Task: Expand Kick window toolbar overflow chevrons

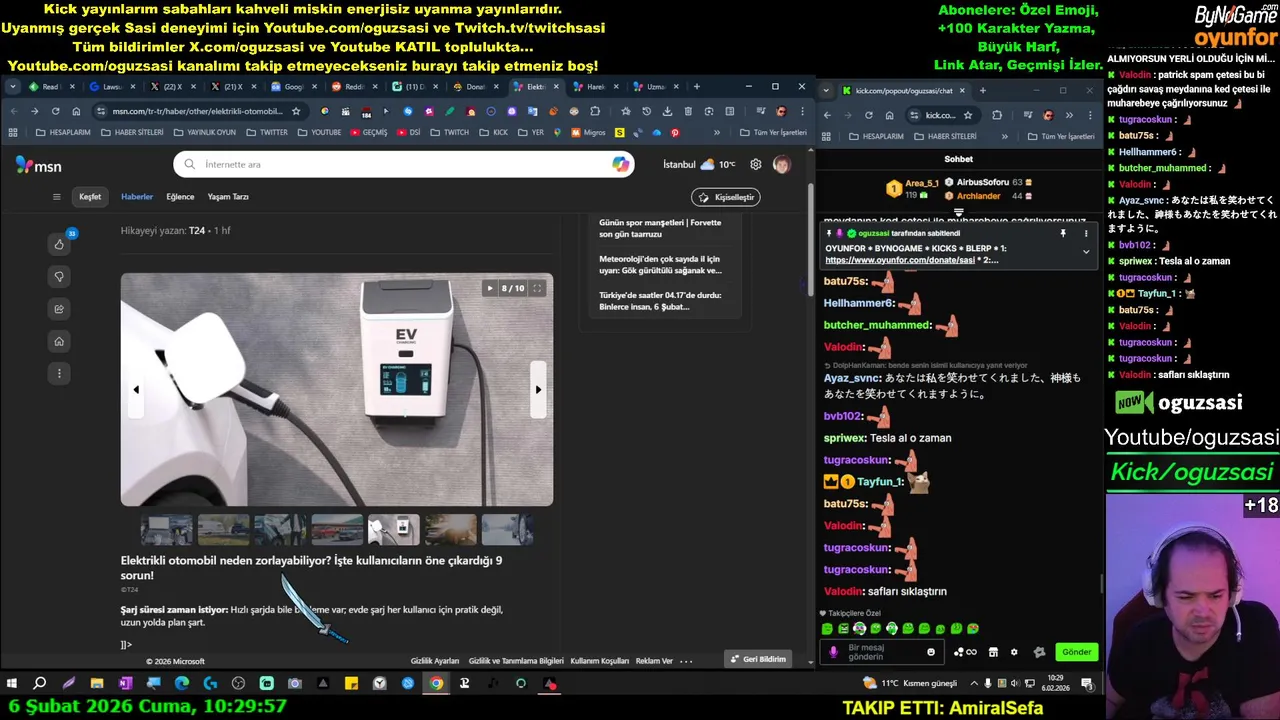Action: click(1069, 115)
